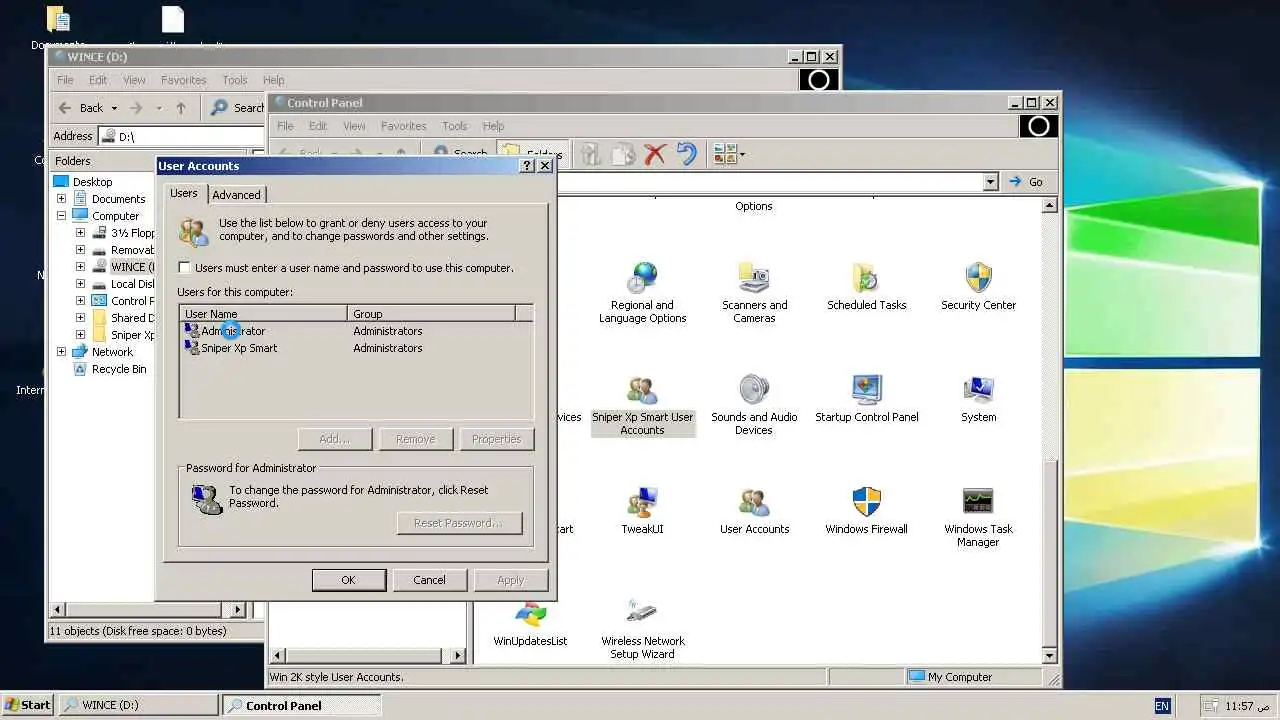Open the Wireless Network Setup Wizard icon

click(x=642, y=629)
